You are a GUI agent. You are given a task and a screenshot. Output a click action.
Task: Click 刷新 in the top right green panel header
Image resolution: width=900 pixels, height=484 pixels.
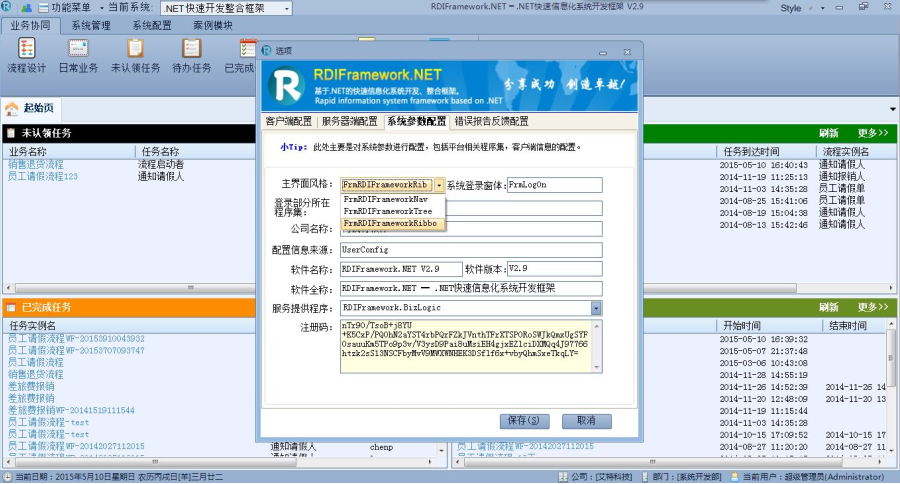[828, 133]
